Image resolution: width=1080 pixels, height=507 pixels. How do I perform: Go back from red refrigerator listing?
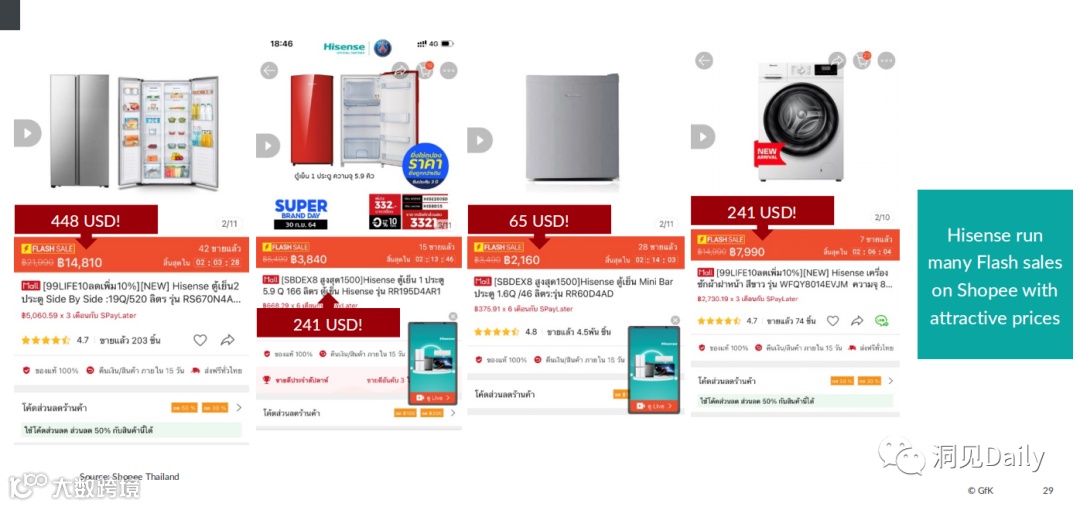click(x=269, y=70)
